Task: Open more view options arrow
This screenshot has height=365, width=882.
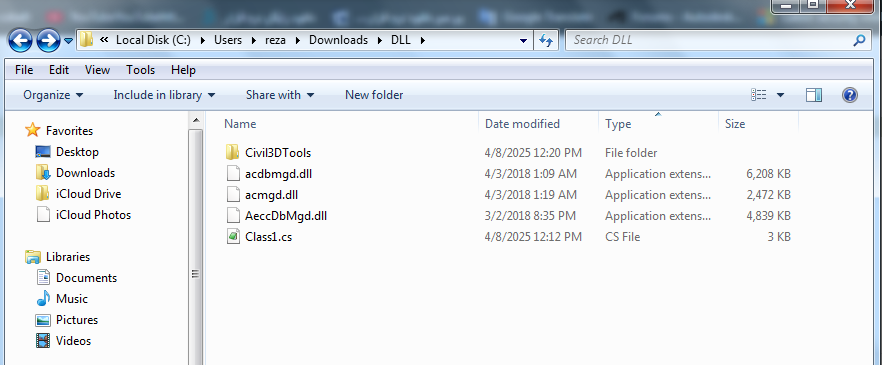Action: point(780,95)
